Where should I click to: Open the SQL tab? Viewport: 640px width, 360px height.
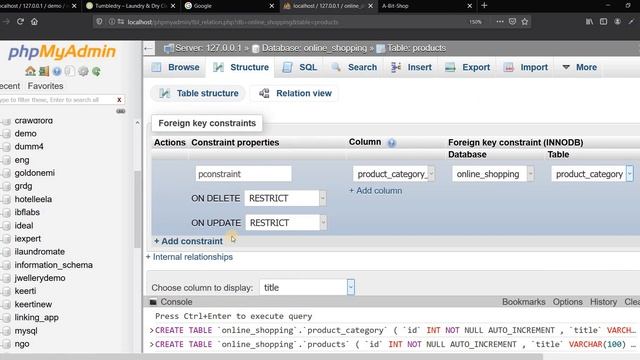(300, 67)
